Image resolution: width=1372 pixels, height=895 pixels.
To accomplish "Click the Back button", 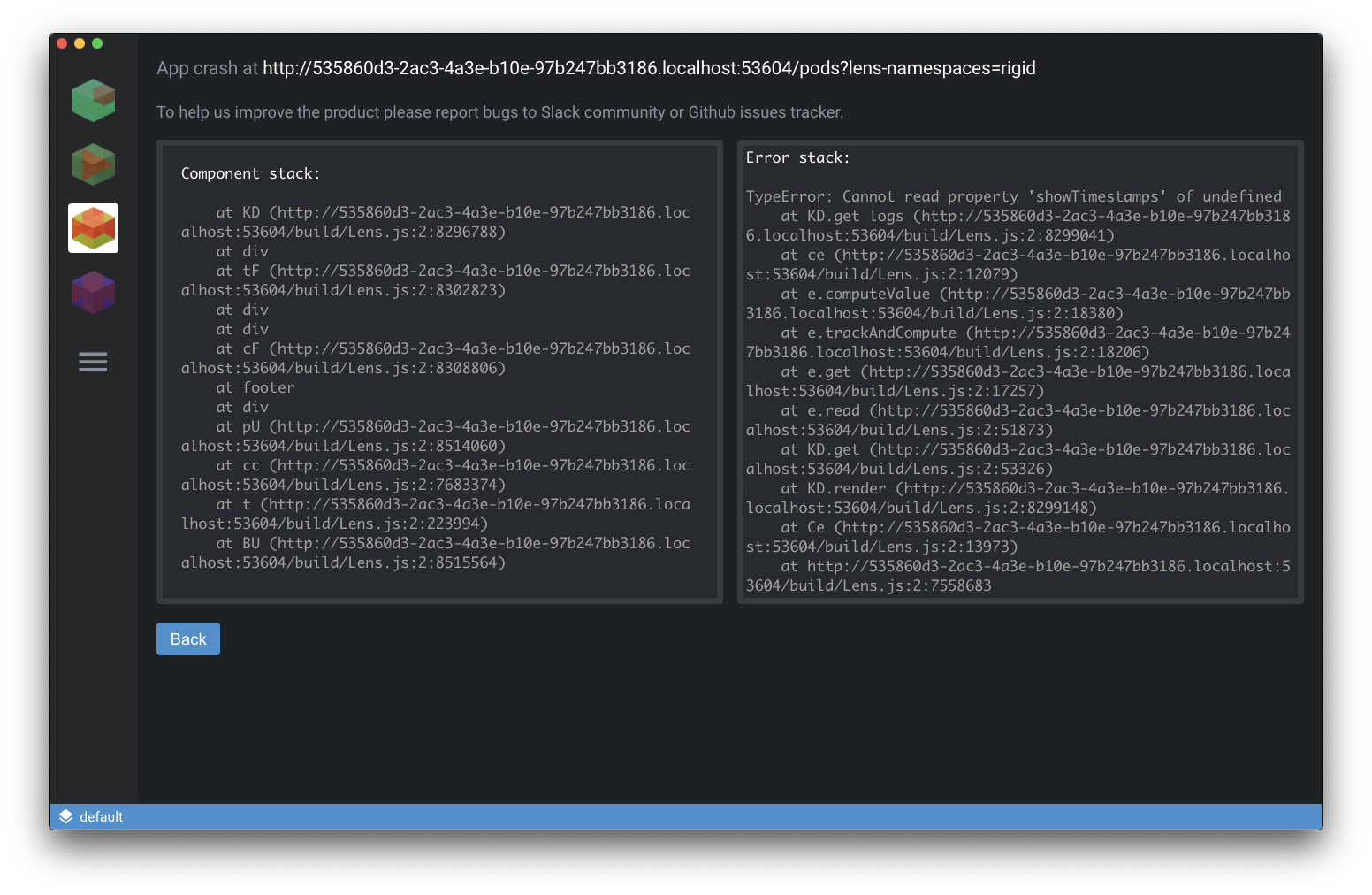I will (x=188, y=639).
